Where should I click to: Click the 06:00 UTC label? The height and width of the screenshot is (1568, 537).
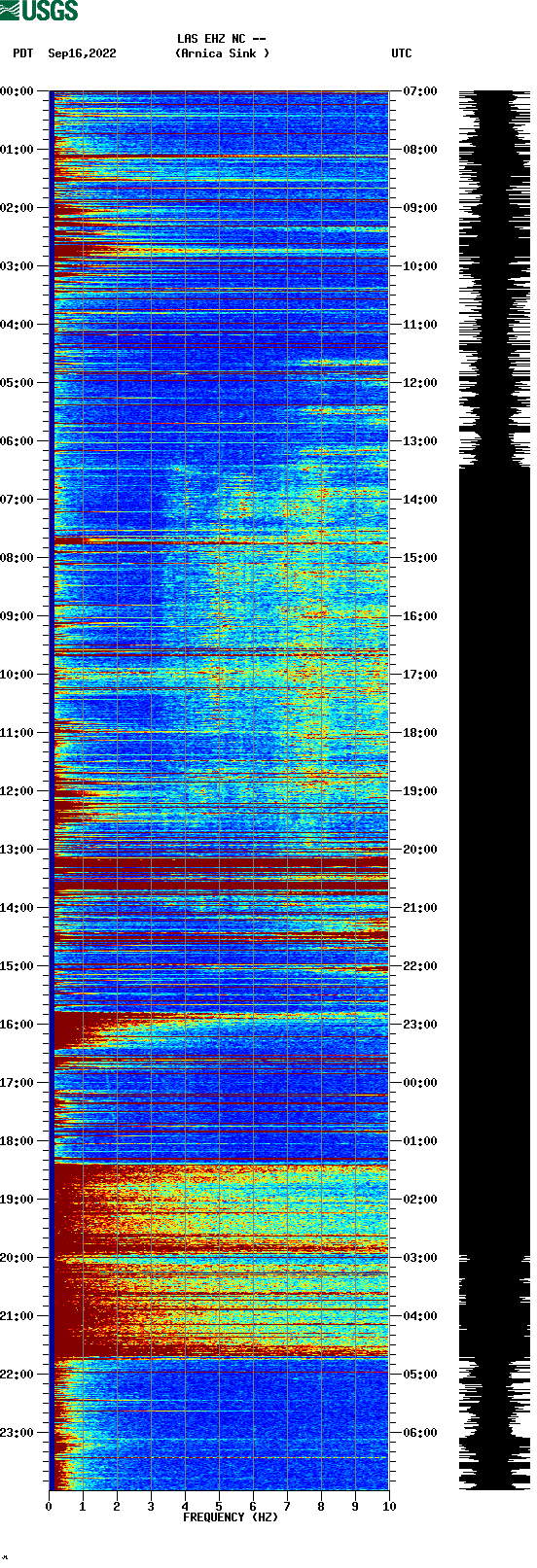[x=420, y=1433]
